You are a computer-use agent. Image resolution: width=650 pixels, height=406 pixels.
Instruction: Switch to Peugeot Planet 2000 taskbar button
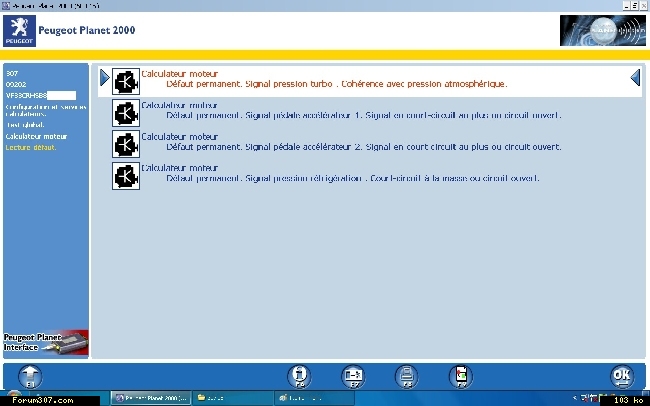[151, 398]
